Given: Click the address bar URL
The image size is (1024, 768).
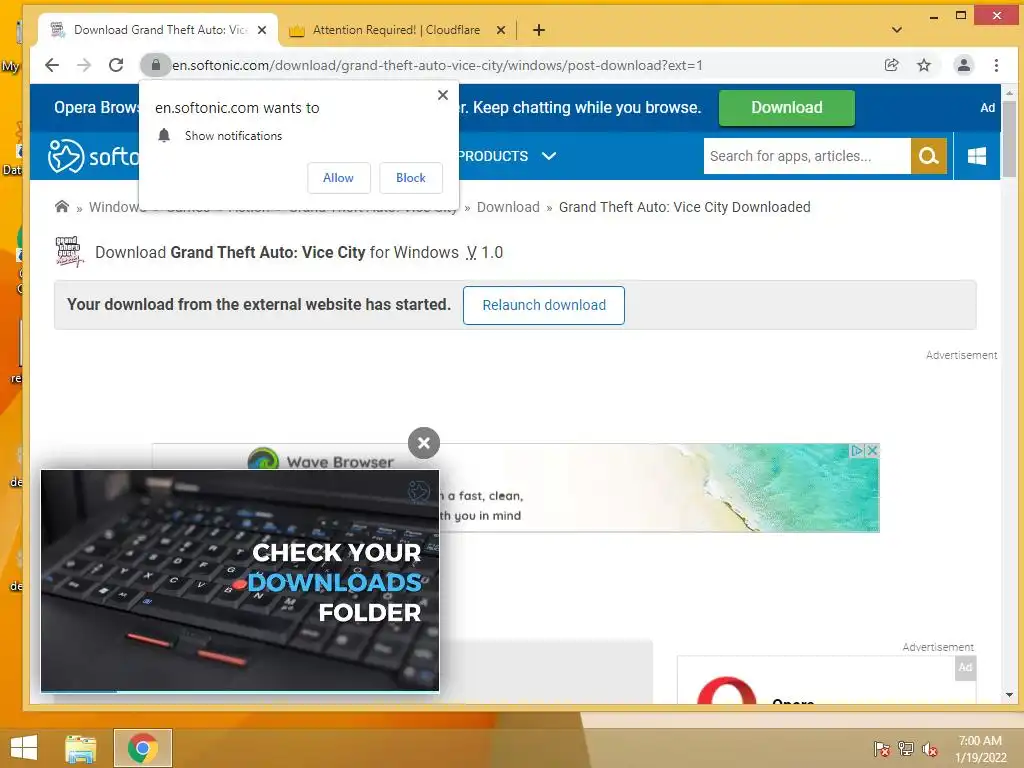Looking at the screenshot, I should pos(437,65).
